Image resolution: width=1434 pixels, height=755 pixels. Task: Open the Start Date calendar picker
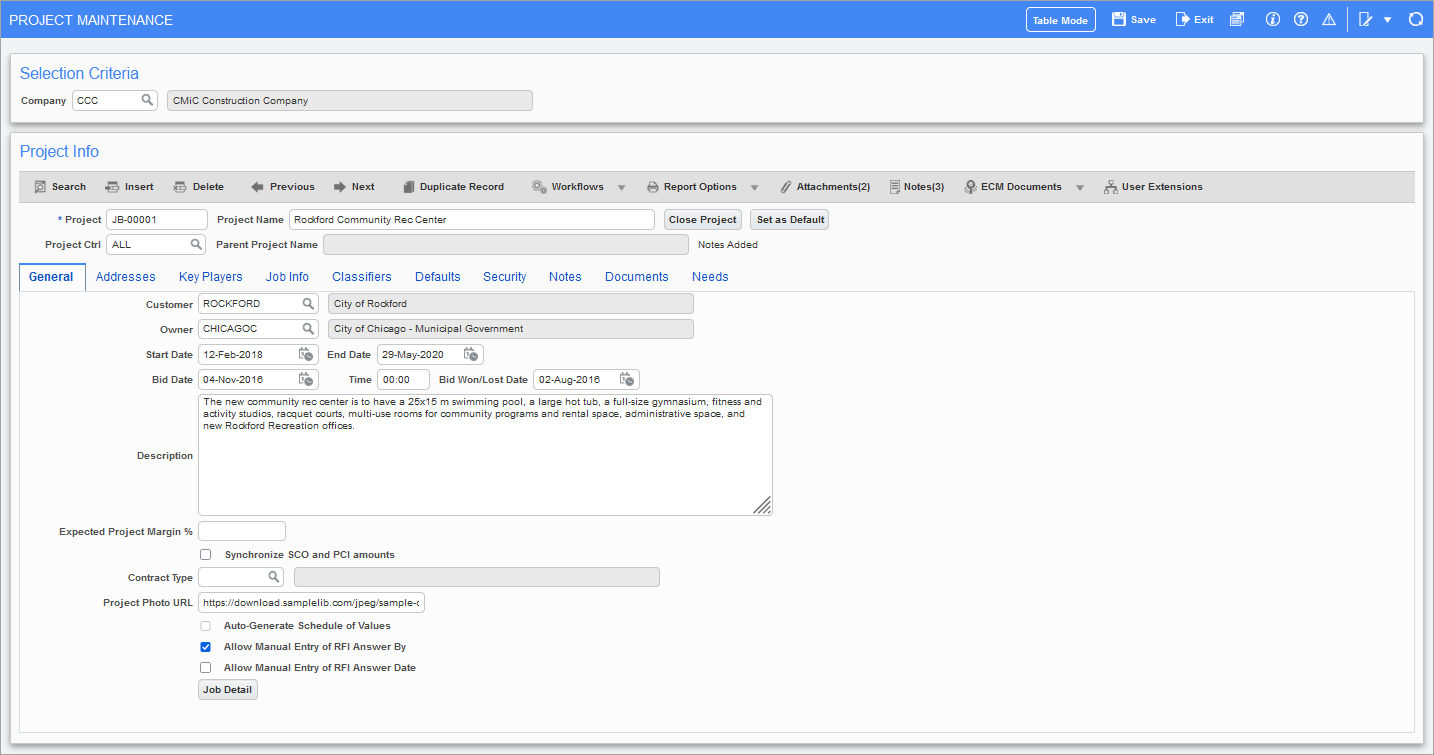(x=306, y=354)
